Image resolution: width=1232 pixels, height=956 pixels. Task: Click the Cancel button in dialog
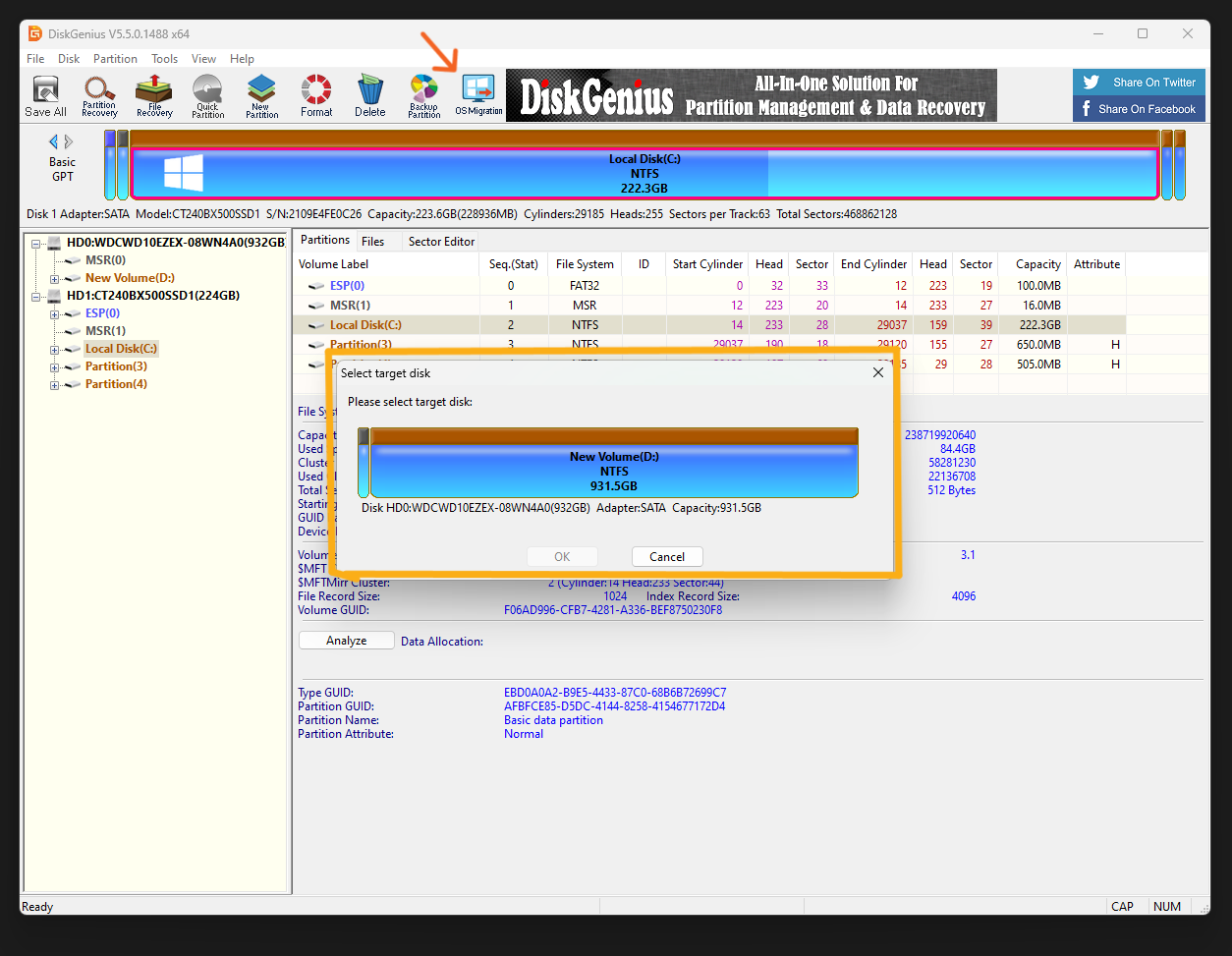667,557
